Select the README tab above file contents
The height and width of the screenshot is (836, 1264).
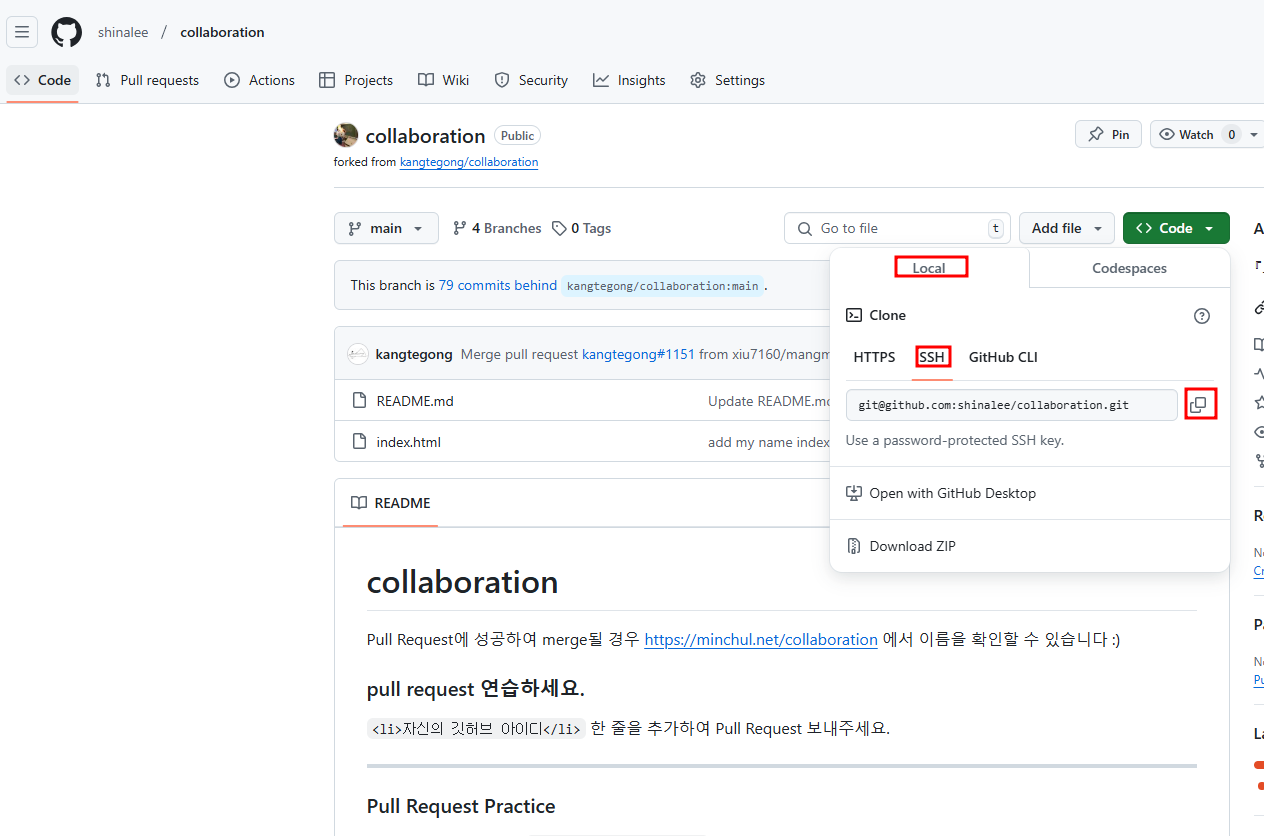pyautogui.click(x=390, y=503)
